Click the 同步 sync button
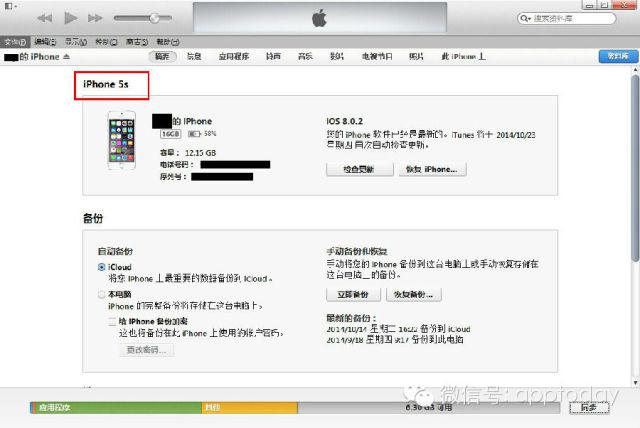Viewport: 640px width, 428px height. point(589,407)
